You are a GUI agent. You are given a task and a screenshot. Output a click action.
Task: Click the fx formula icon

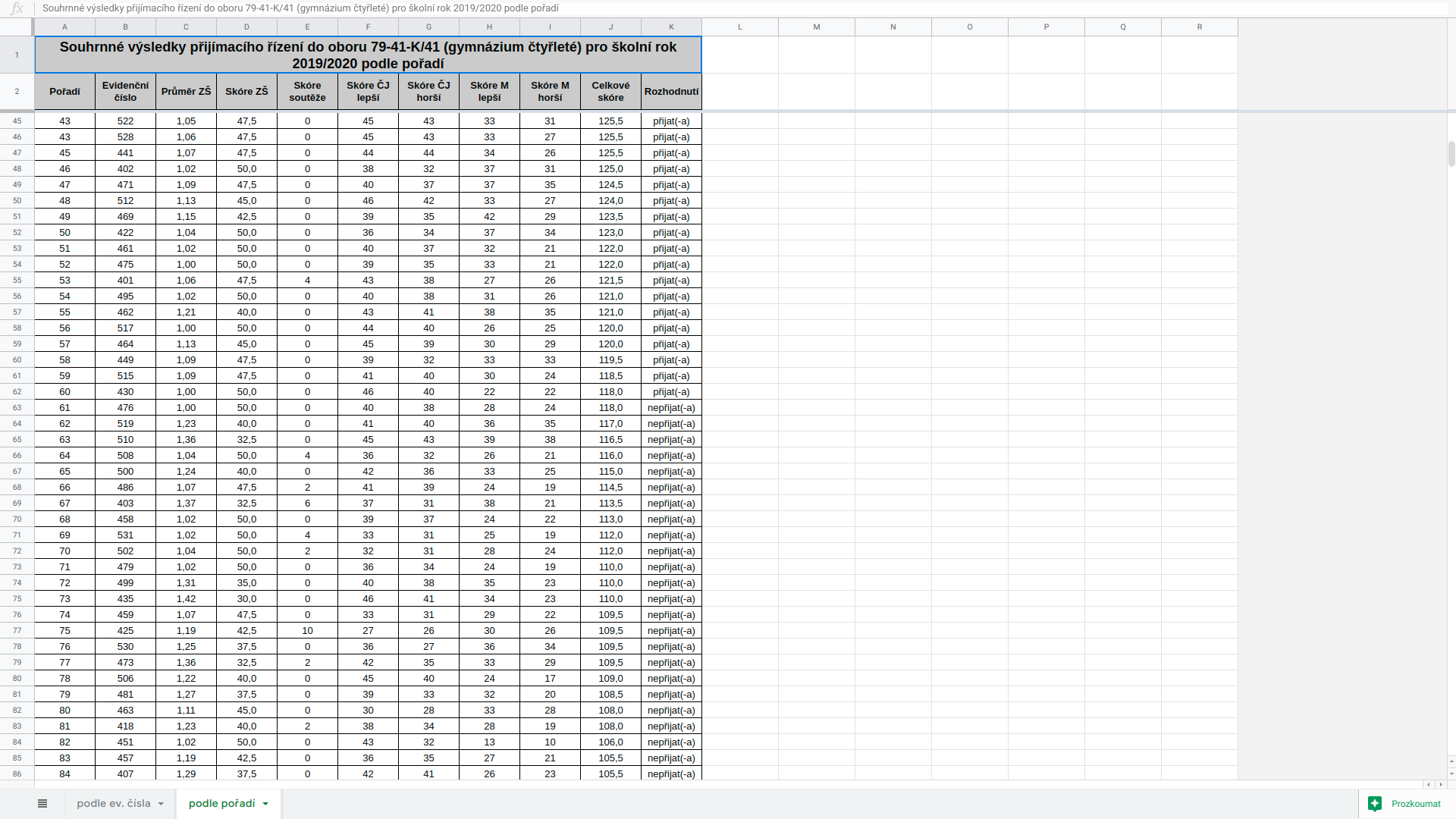point(17,8)
